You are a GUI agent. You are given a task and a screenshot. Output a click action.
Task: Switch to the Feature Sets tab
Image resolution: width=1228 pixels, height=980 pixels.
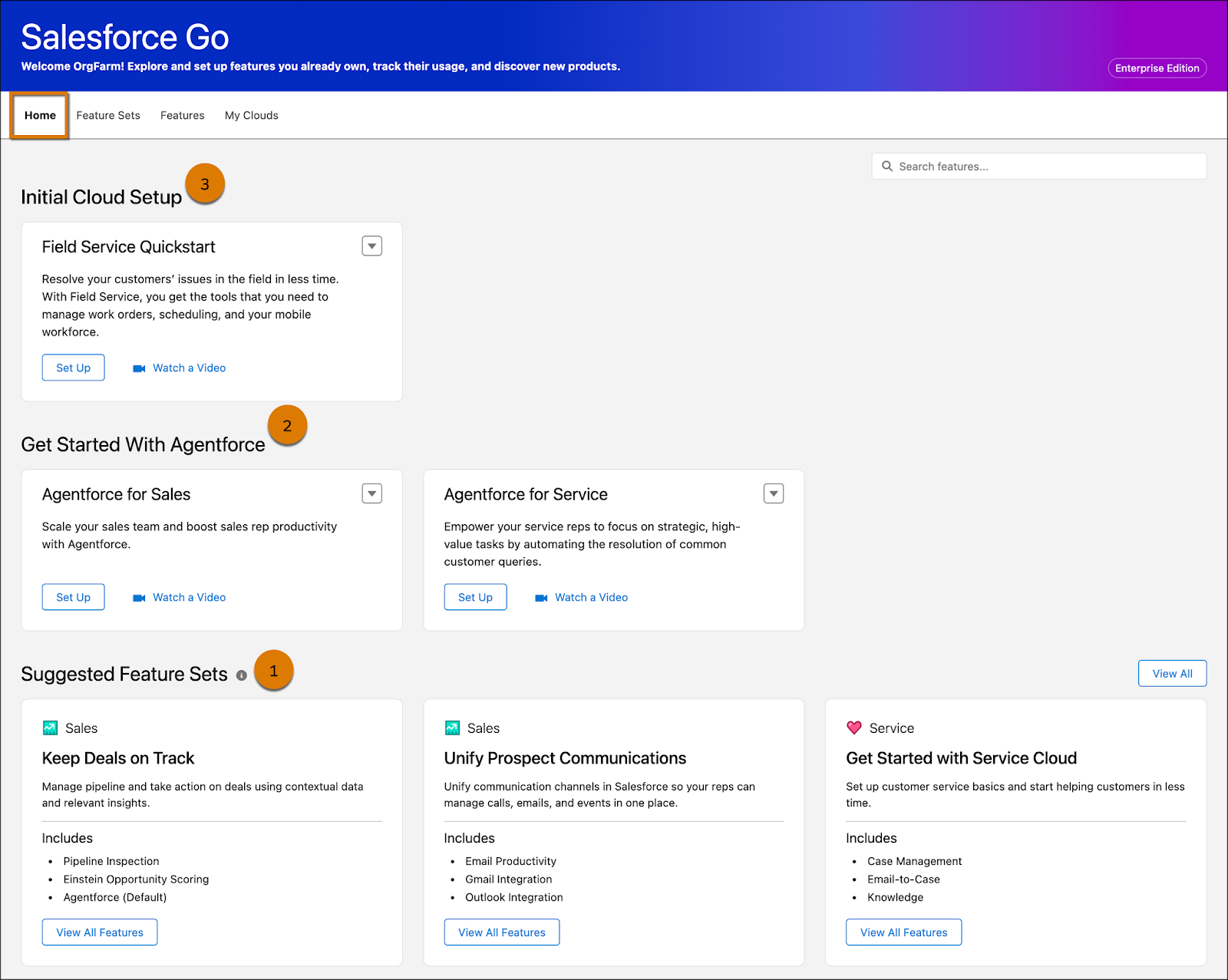click(108, 116)
